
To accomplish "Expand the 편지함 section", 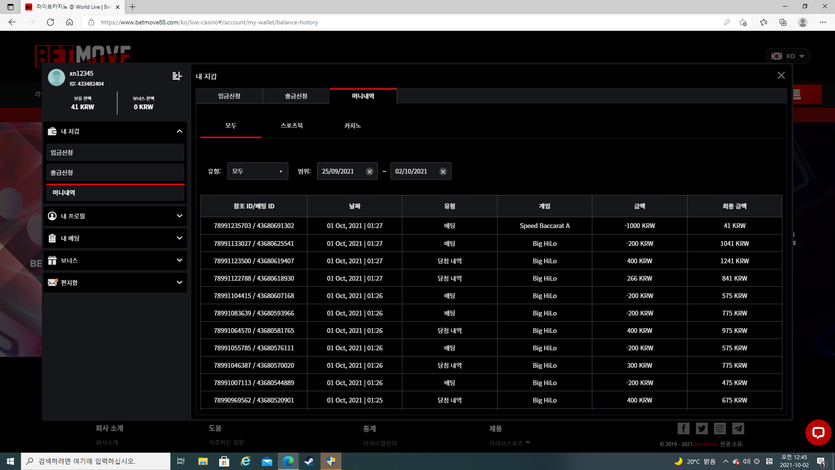I will (x=179, y=282).
